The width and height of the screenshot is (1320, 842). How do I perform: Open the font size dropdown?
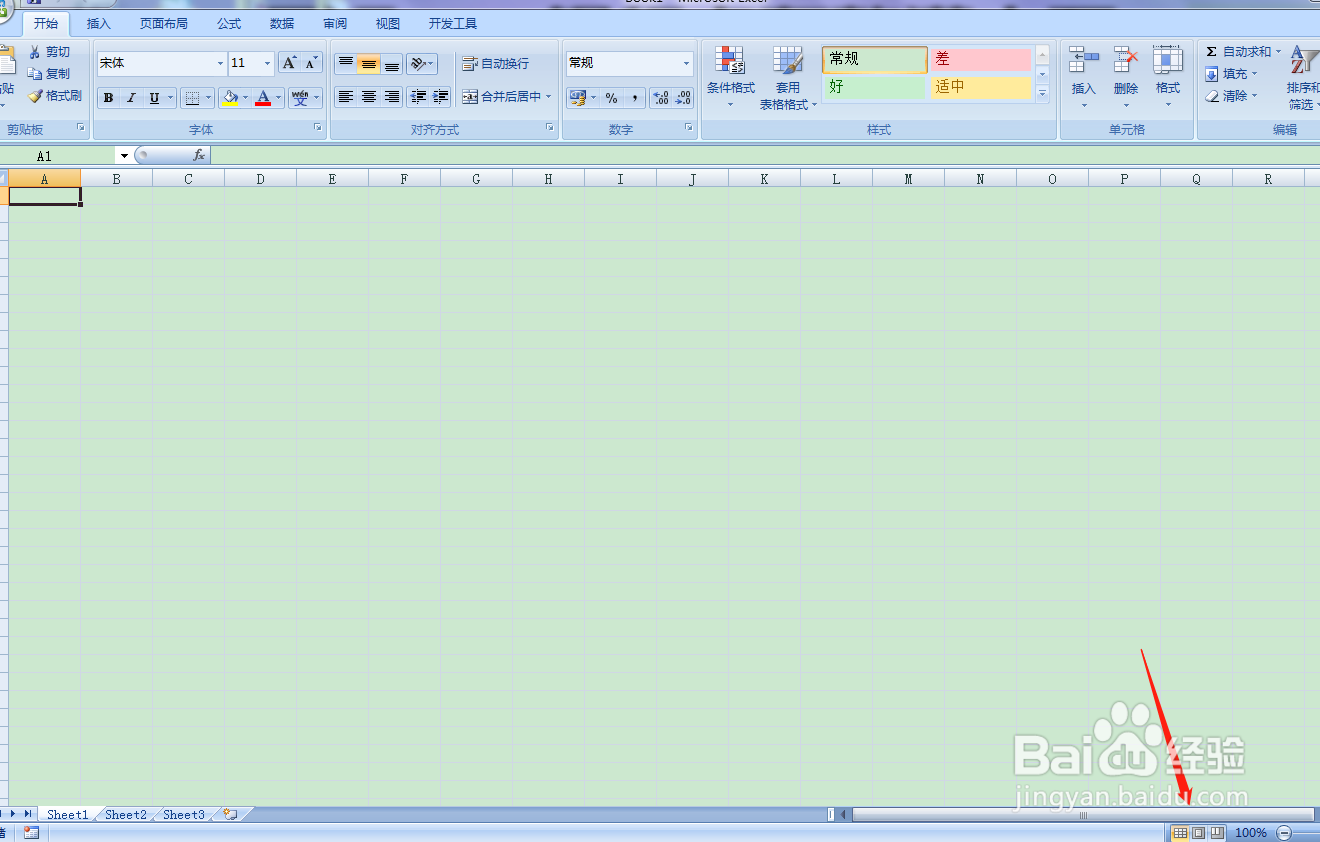click(268, 63)
